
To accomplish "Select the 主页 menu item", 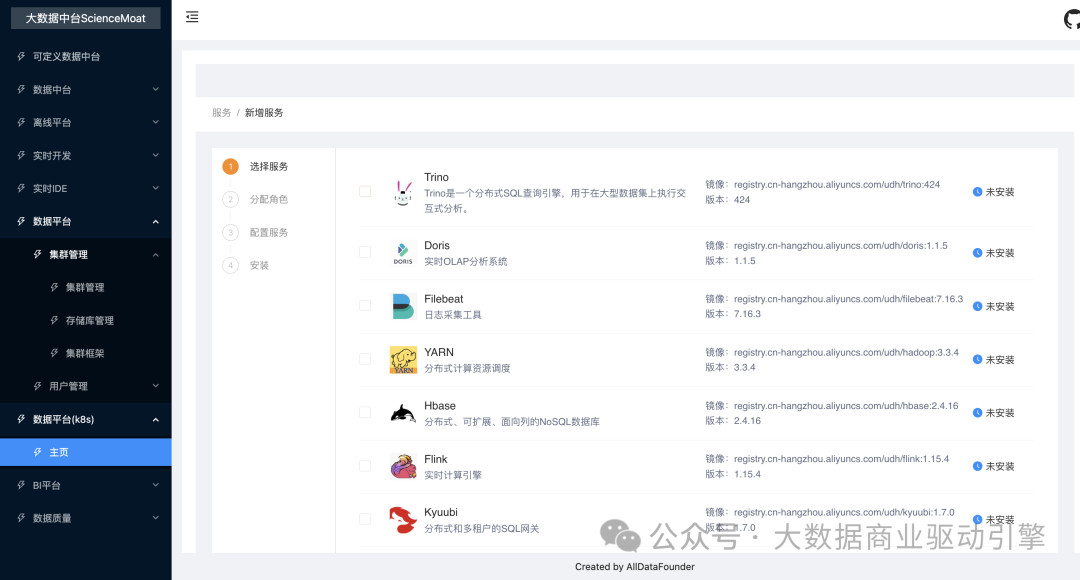I will pyautogui.click(x=58, y=453).
